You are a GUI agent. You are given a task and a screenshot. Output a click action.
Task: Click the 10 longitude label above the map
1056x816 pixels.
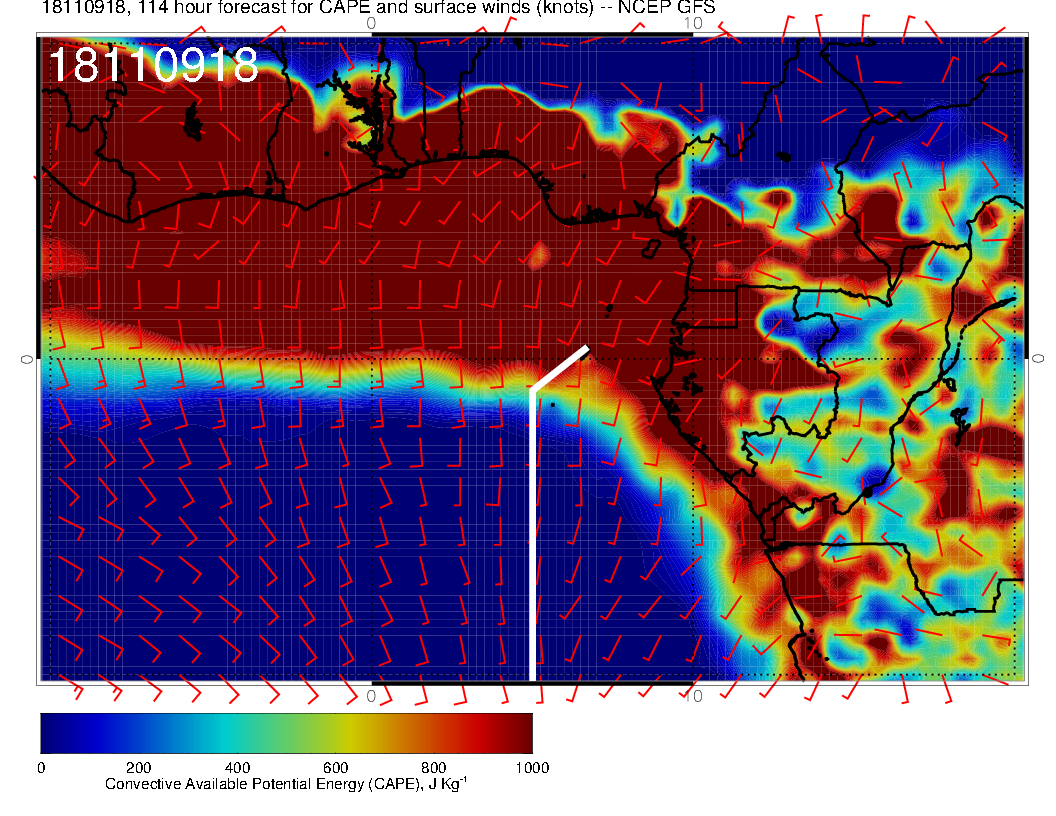[697, 22]
